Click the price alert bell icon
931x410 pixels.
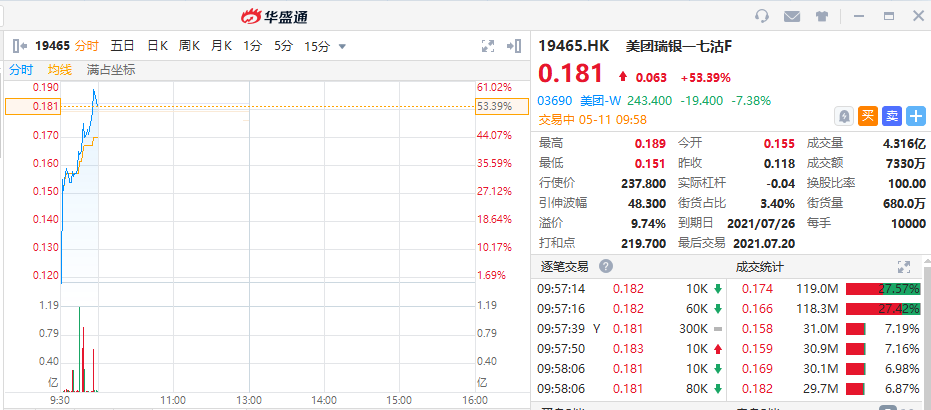(845, 116)
